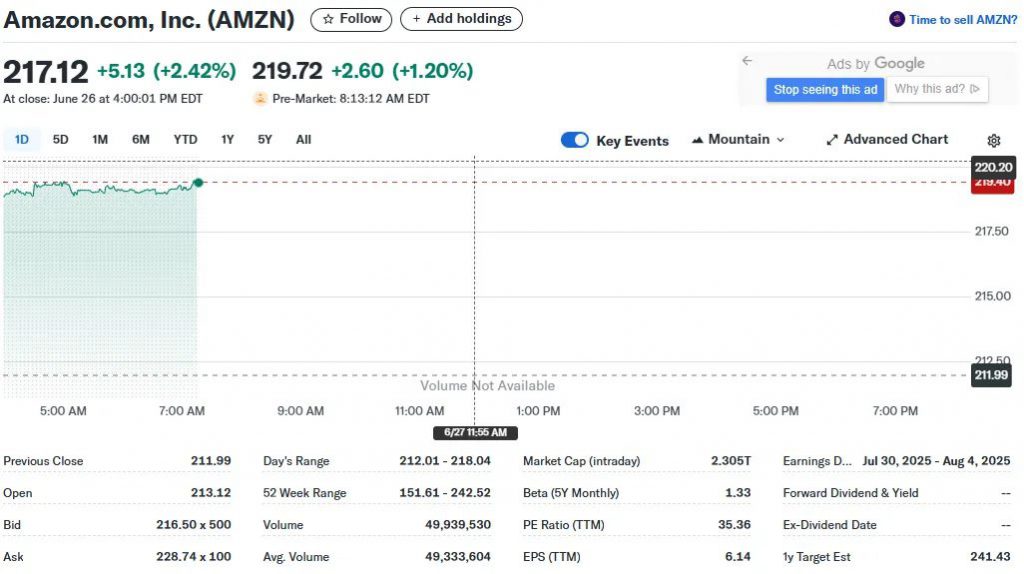Open the Time to sell AMZN? link

[963, 20]
